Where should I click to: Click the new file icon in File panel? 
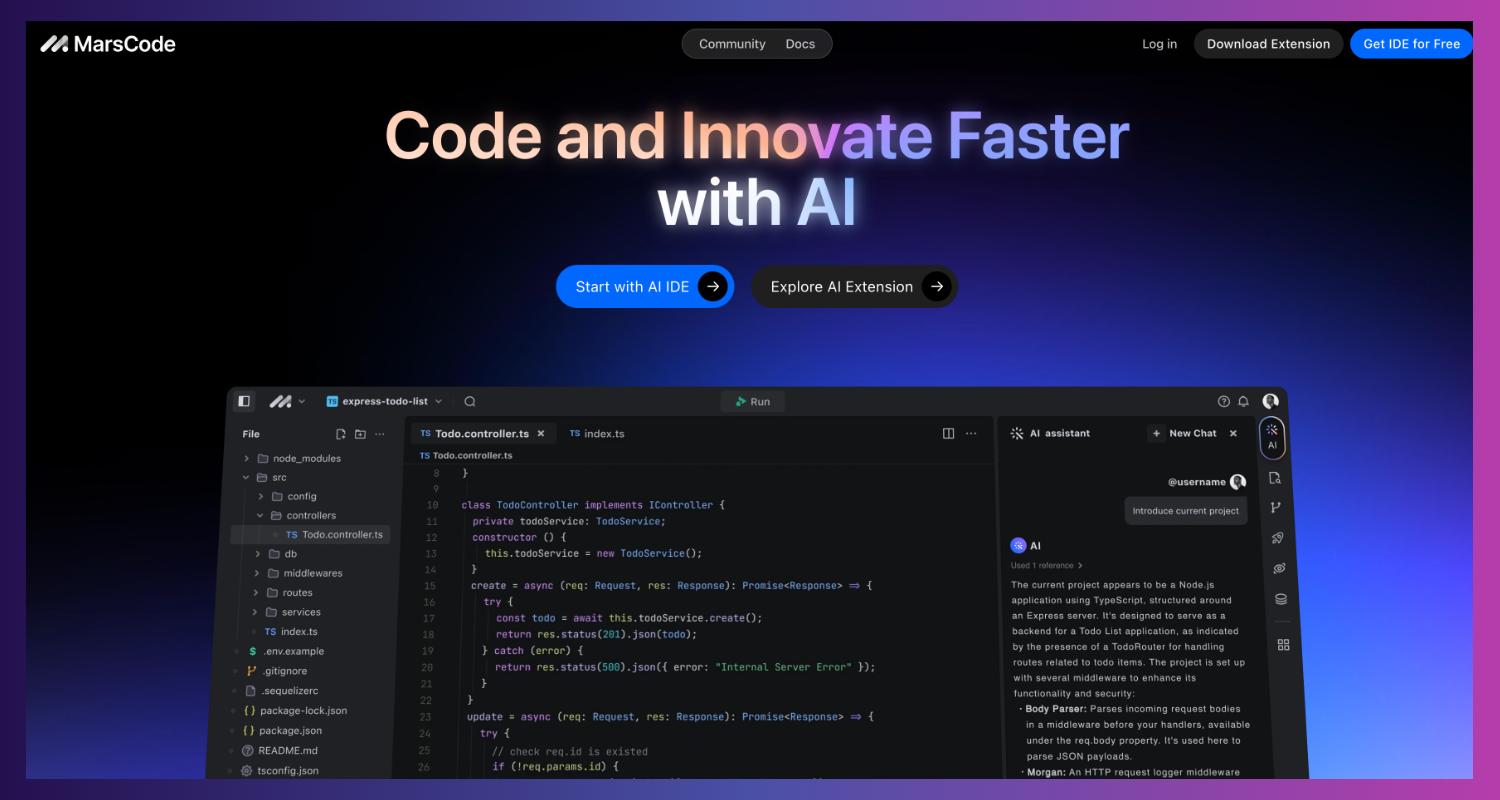tap(340, 433)
